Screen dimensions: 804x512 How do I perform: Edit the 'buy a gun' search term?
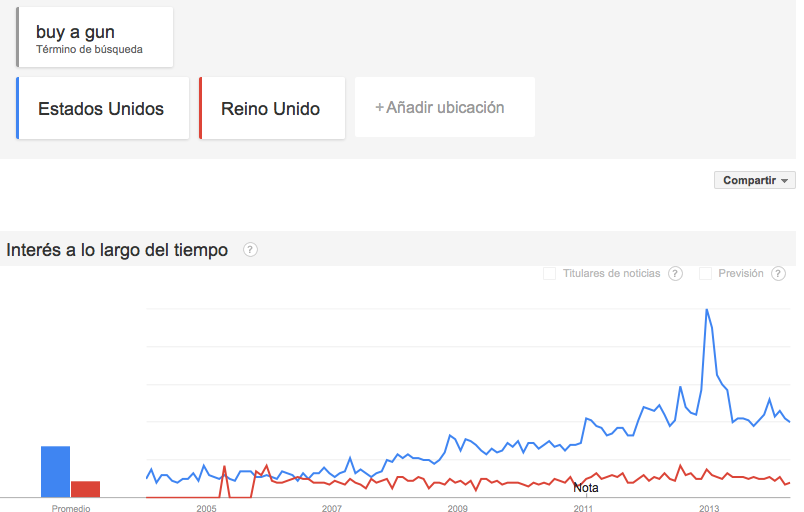(x=94, y=37)
